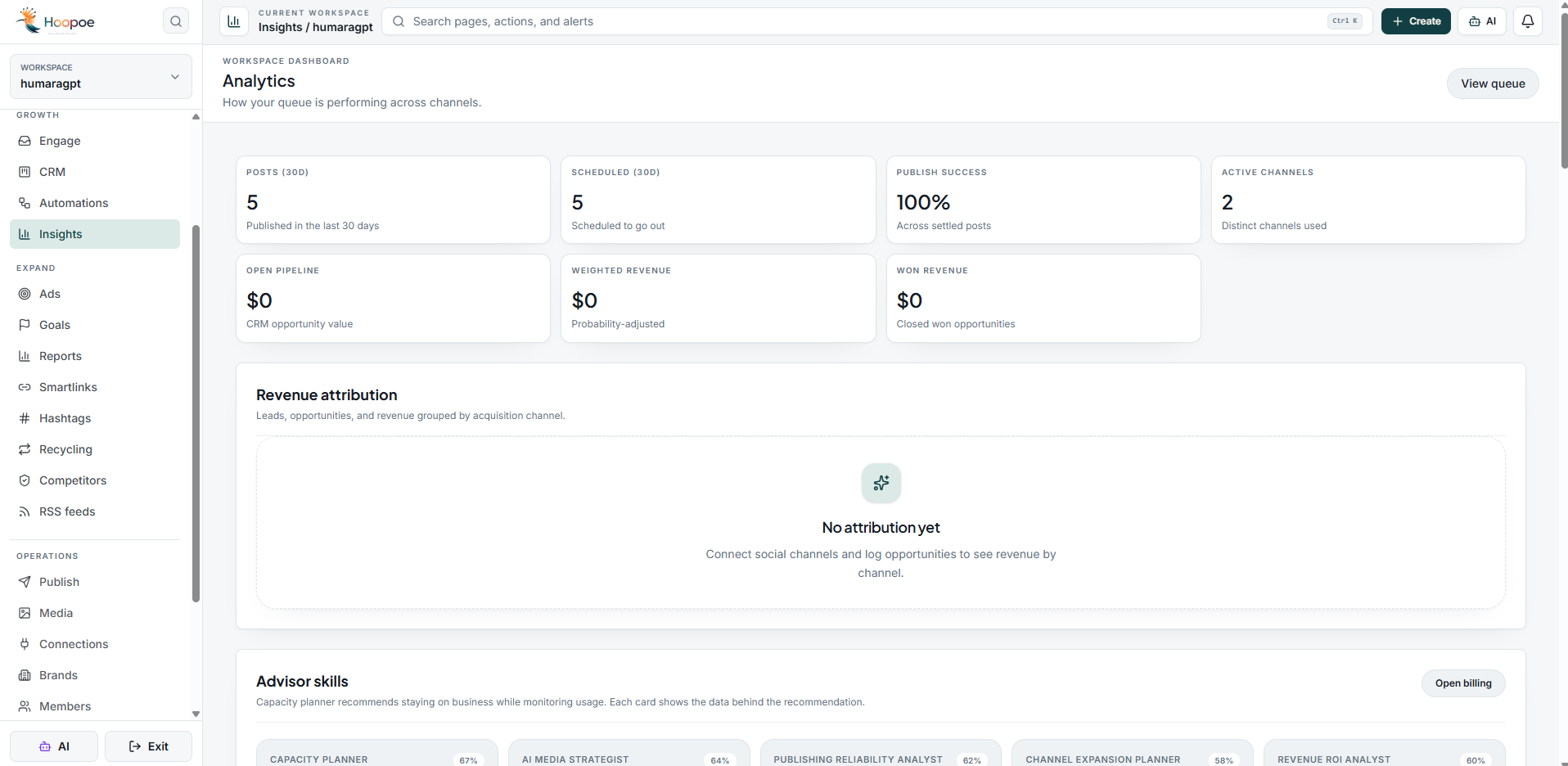Click the Create button
This screenshot has height=766, width=1568.
point(1416,21)
